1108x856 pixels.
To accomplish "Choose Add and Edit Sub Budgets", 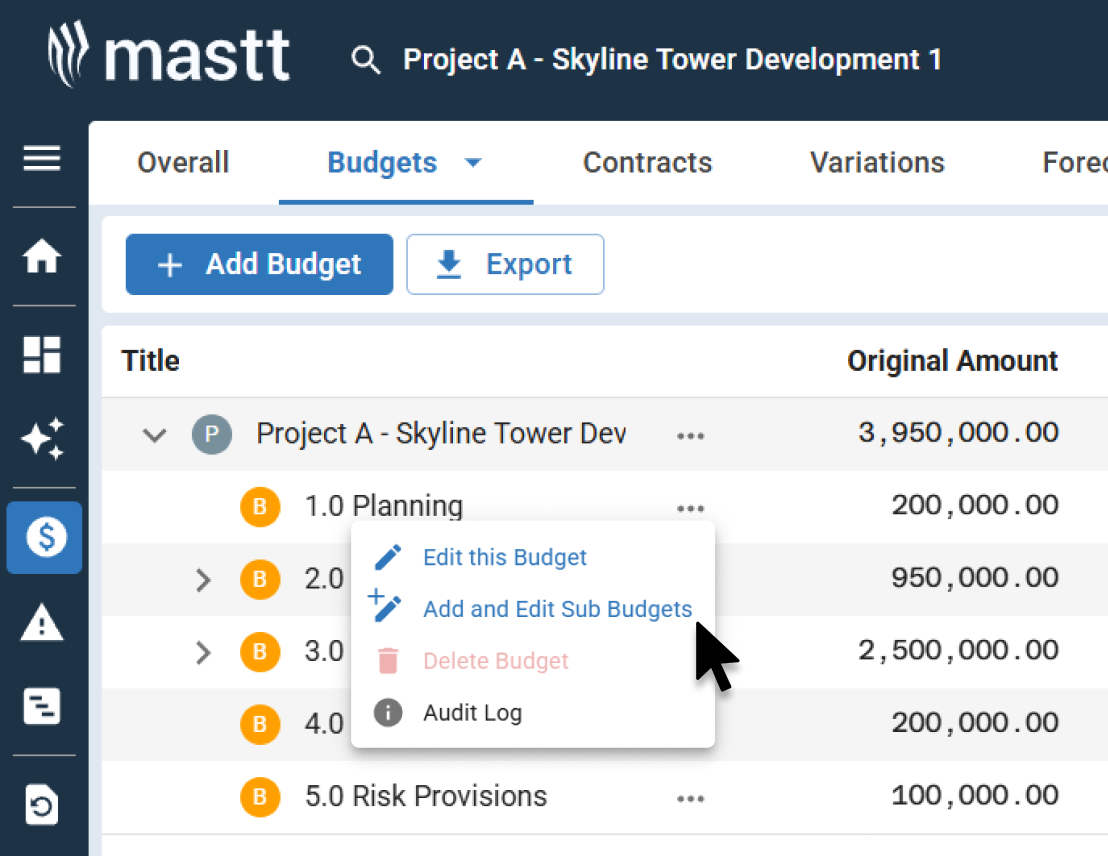I will pos(557,608).
